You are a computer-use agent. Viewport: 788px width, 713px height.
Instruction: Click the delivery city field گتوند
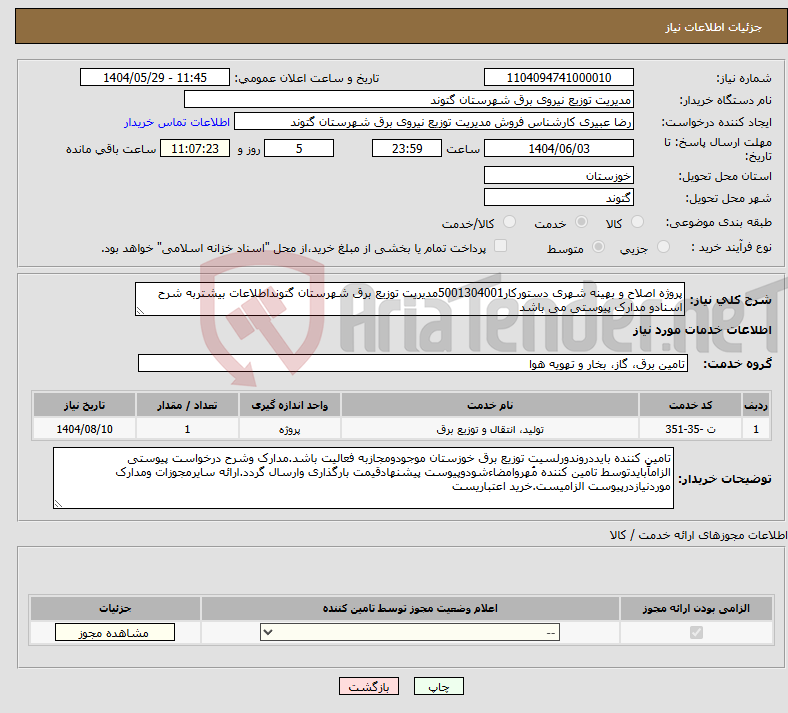pyautogui.click(x=558, y=197)
